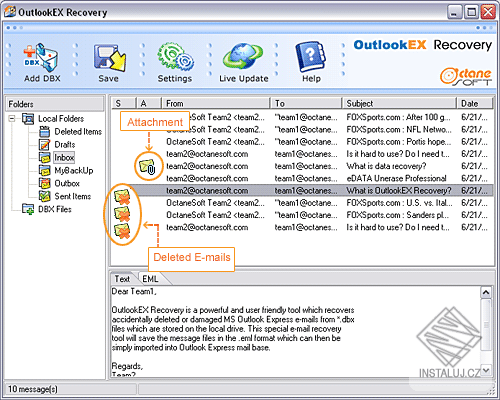Click deleted-mail icon on 'U.S. vs. Ital' row
The image size is (500, 400).
point(122,214)
